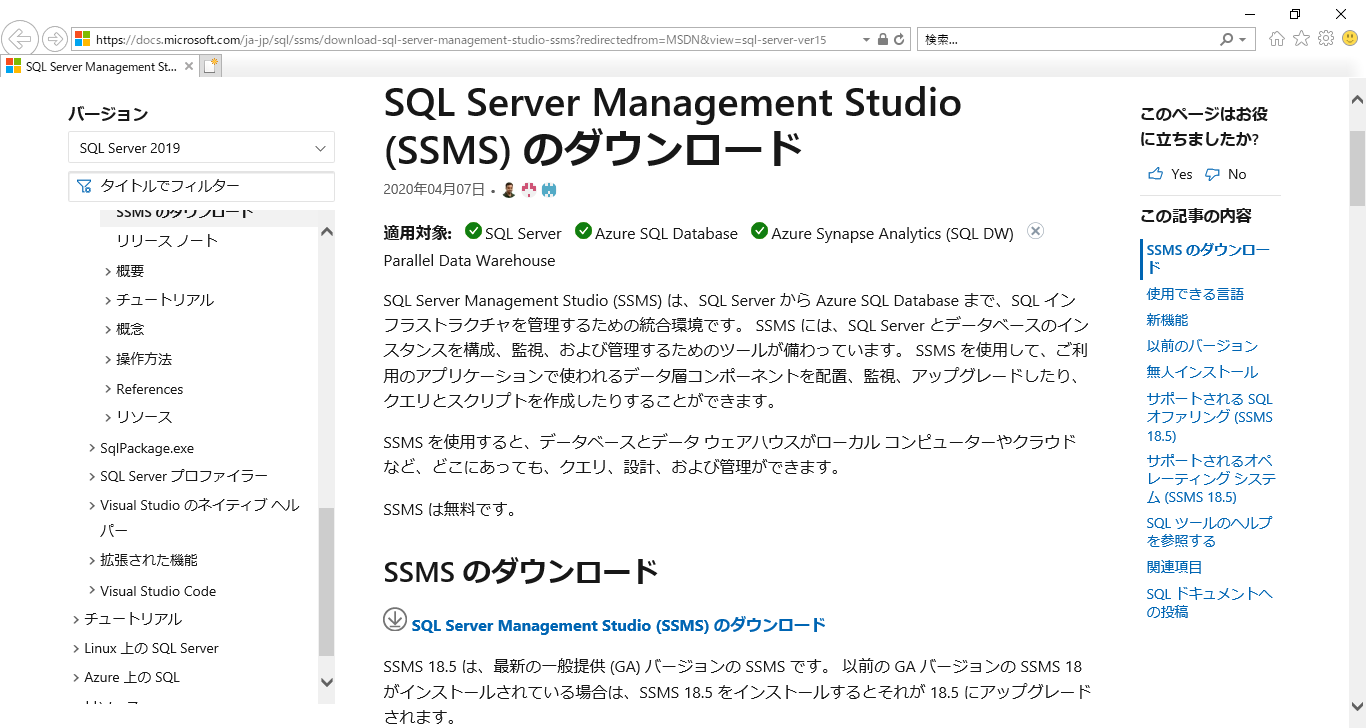Open the Home icon in the browser toolbar
This screenshot has width=1366, height=728.
pyautogui.click(x=1277, y=39)
